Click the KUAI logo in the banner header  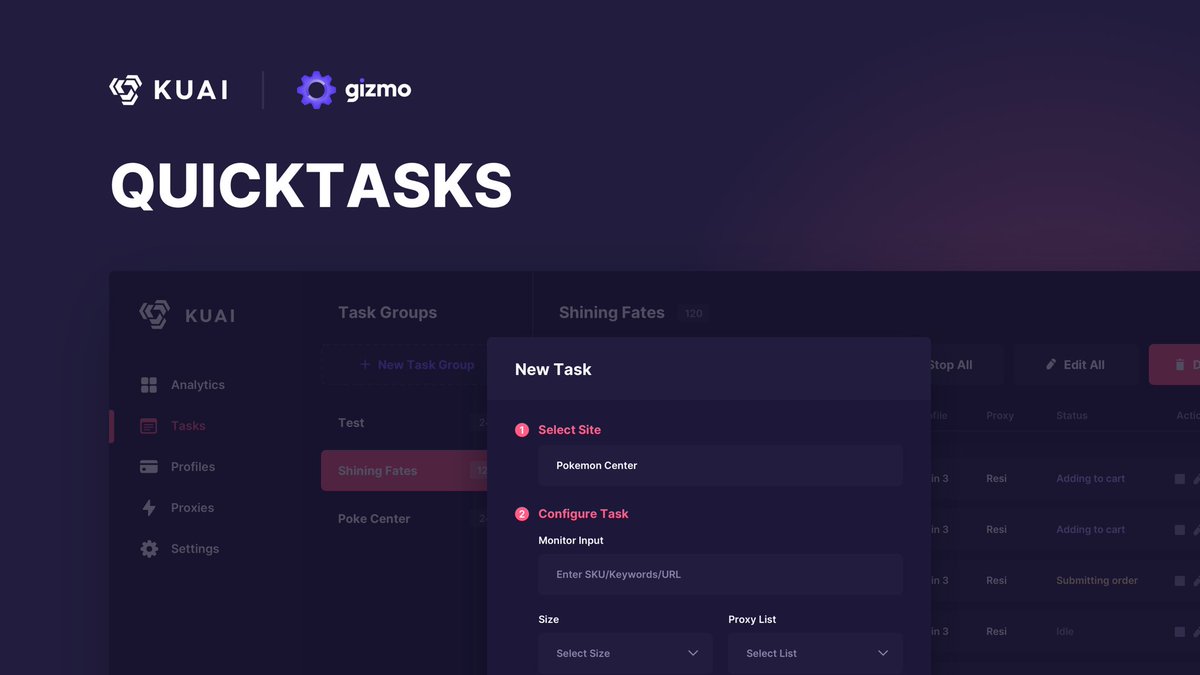169,90
